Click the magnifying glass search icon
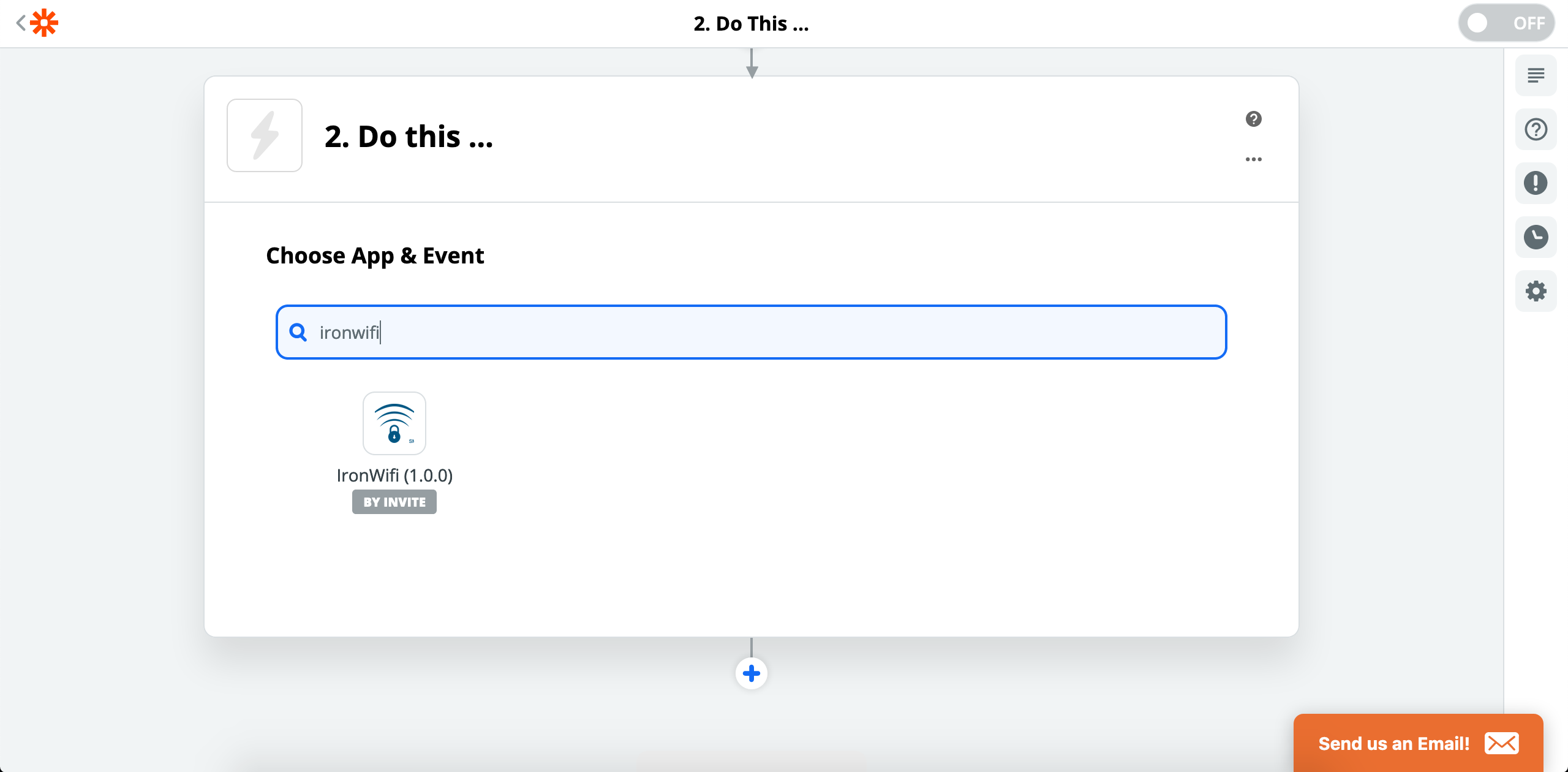 pyautogui.click(x=298, y=331)
